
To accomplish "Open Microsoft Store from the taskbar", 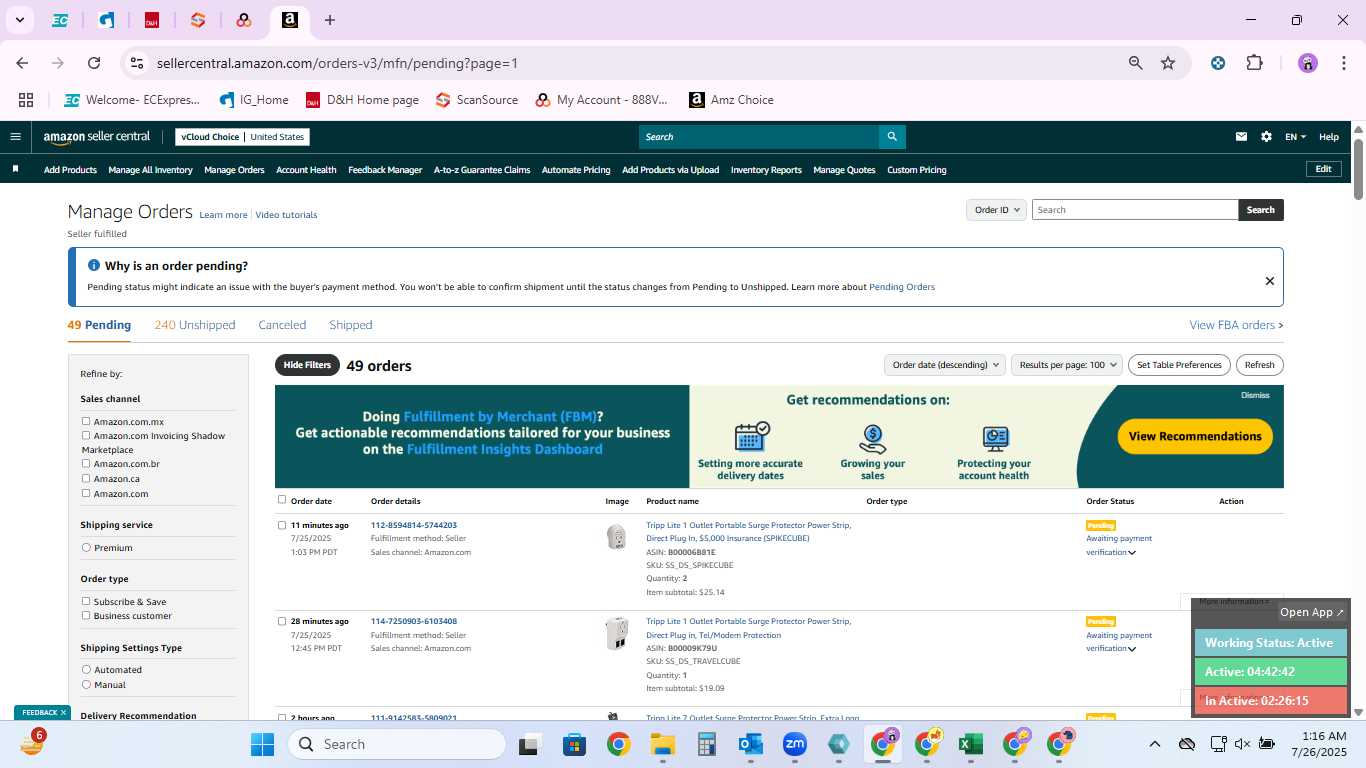I will [x=574, y=744].
